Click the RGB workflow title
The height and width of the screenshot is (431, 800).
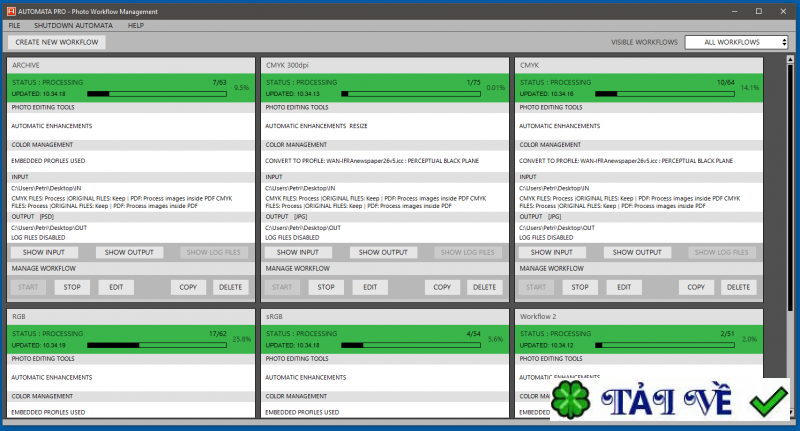19,317
